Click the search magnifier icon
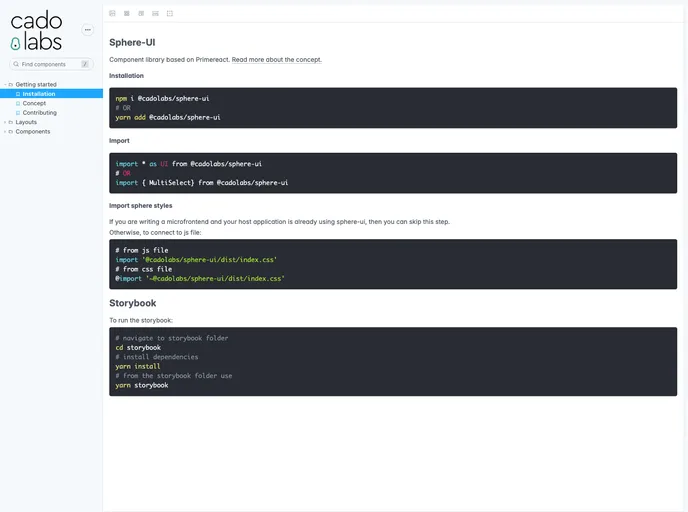The height and width of the screenshot is (512, 688). coord(16,64)
